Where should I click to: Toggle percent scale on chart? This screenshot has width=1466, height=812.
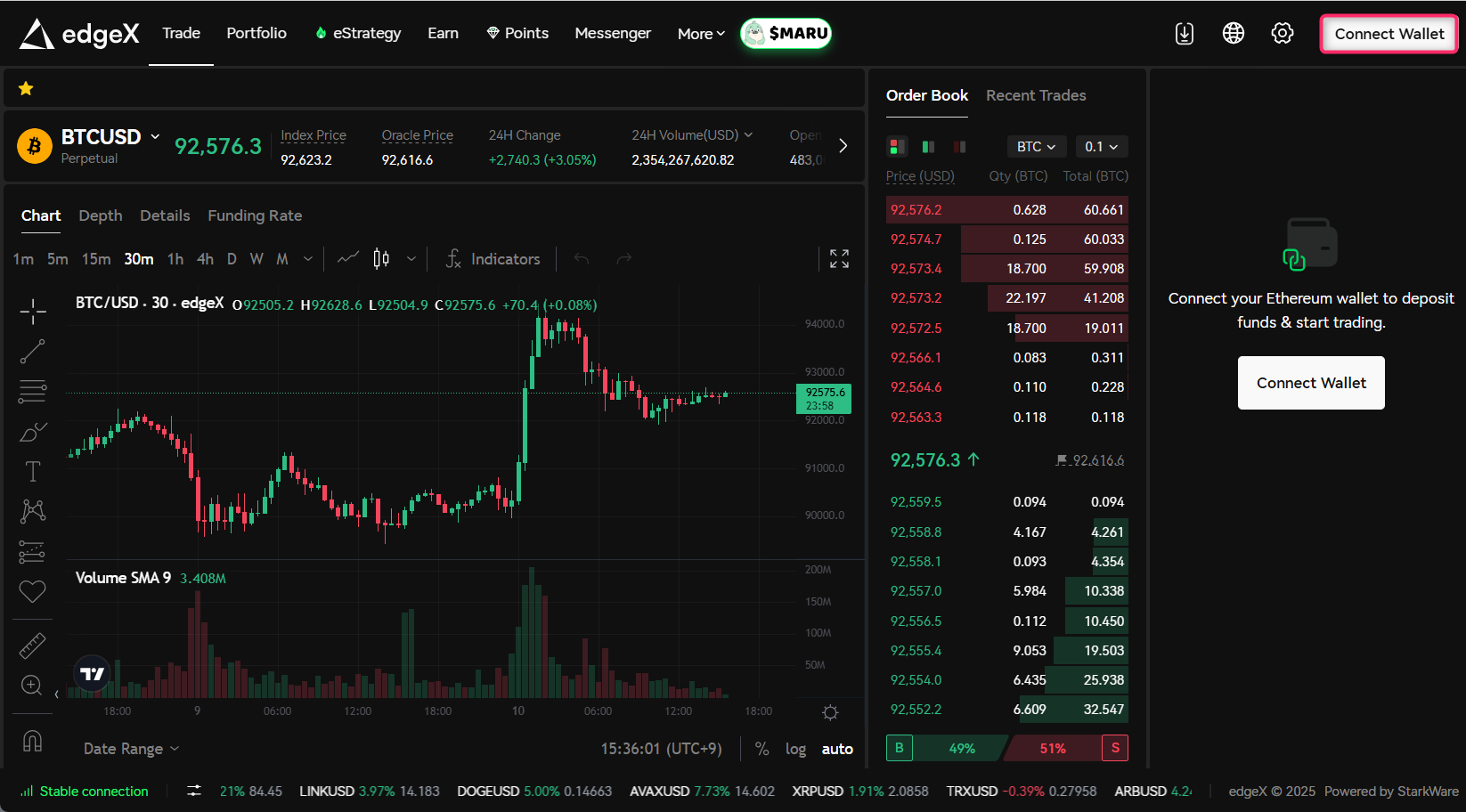point(762,749)
